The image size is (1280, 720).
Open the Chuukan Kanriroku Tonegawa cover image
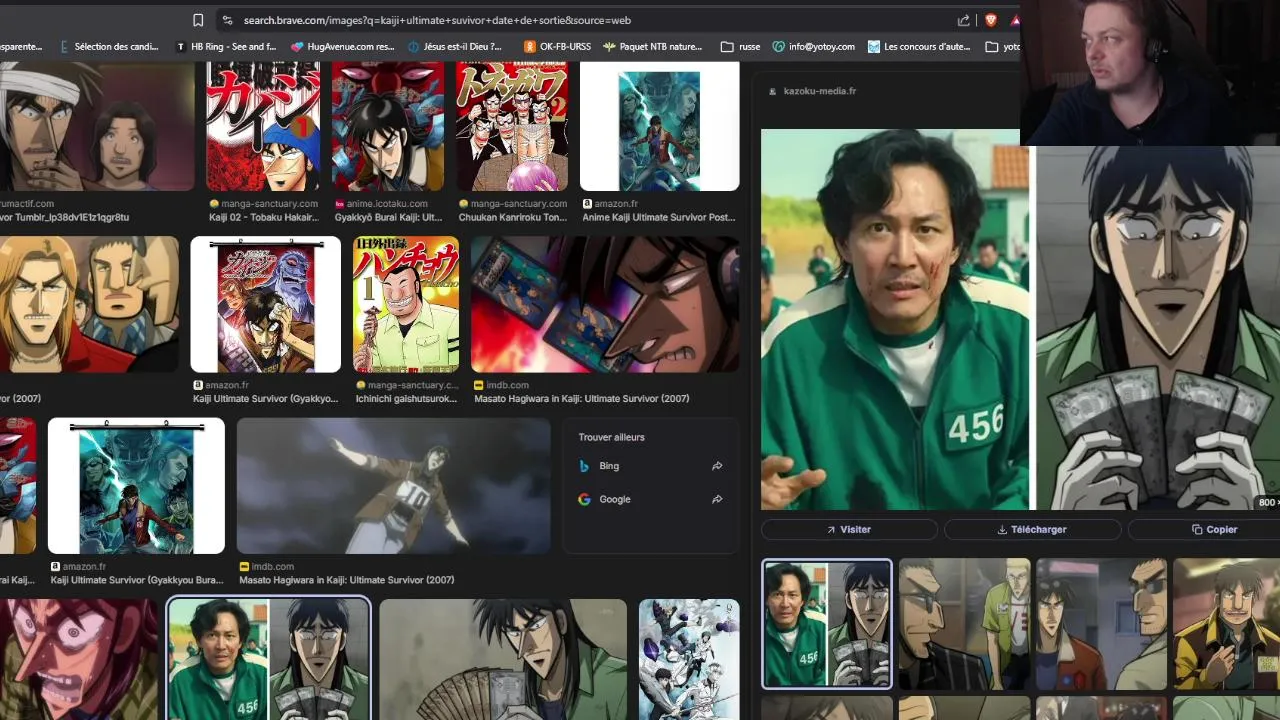point(512,126)
